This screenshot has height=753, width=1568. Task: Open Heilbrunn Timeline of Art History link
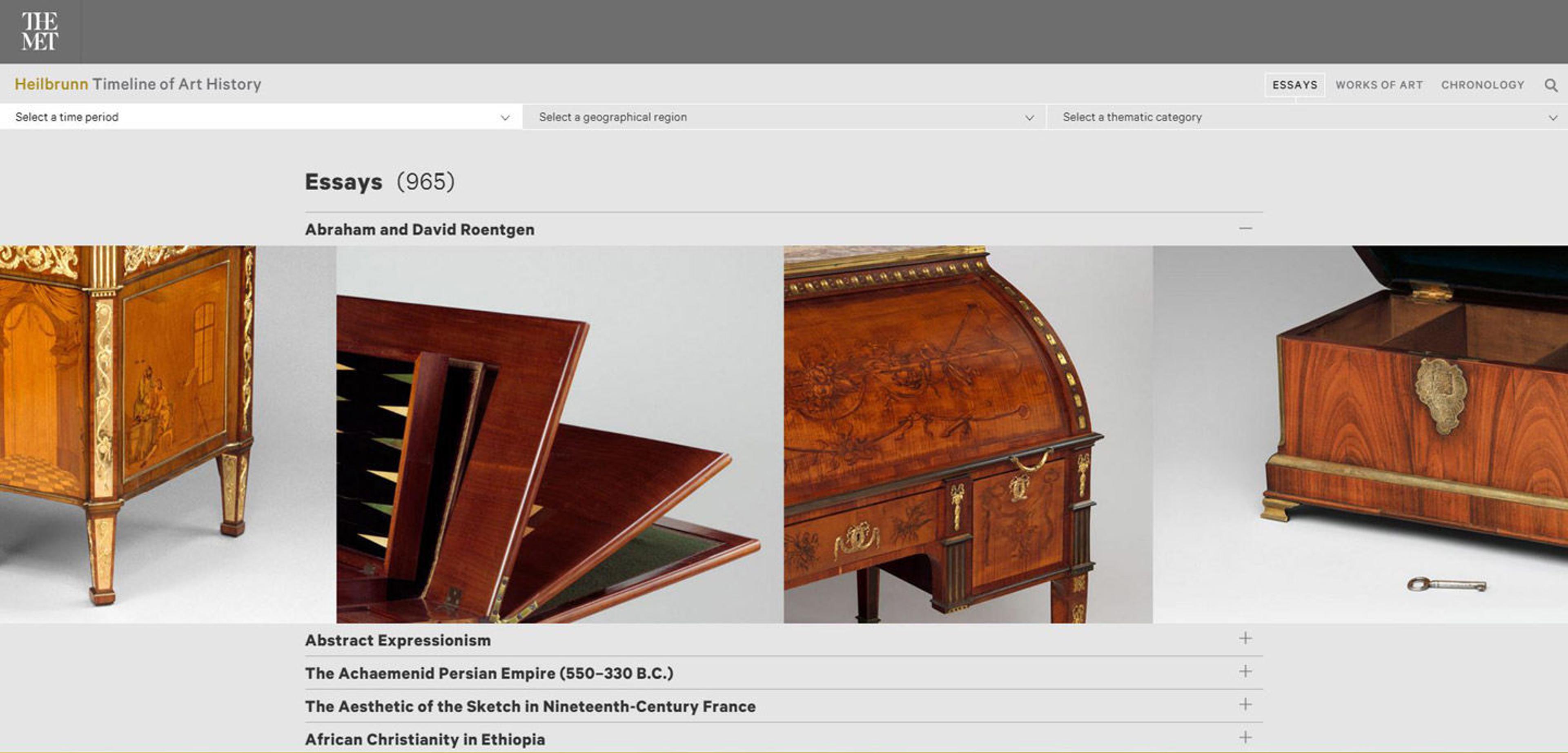138,84
